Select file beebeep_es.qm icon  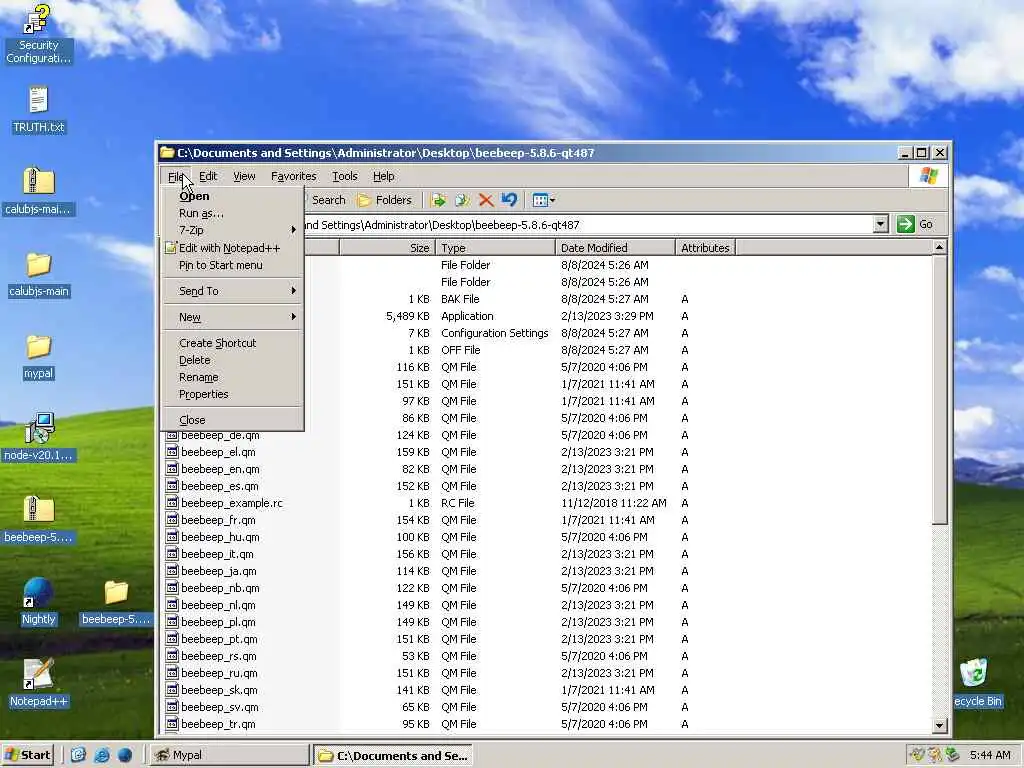tap(172, 486)
